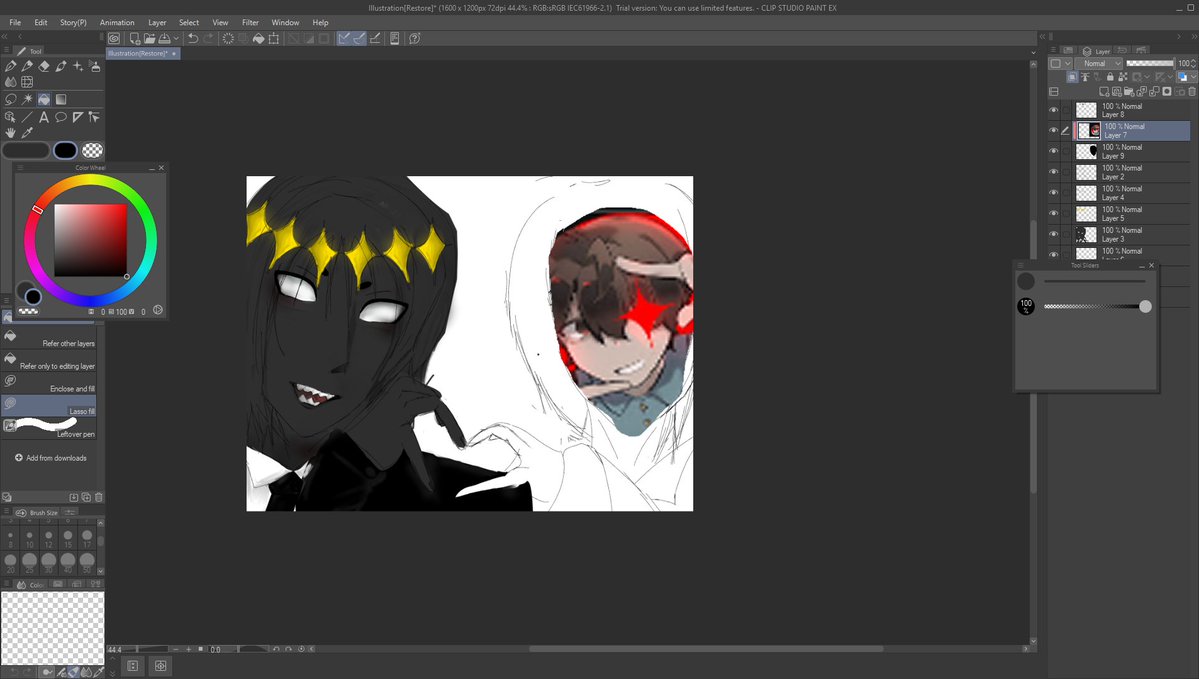Select the Lasso selection tool
The height and width of the screenshot is (679, 1199).
(x=11, y=99)
